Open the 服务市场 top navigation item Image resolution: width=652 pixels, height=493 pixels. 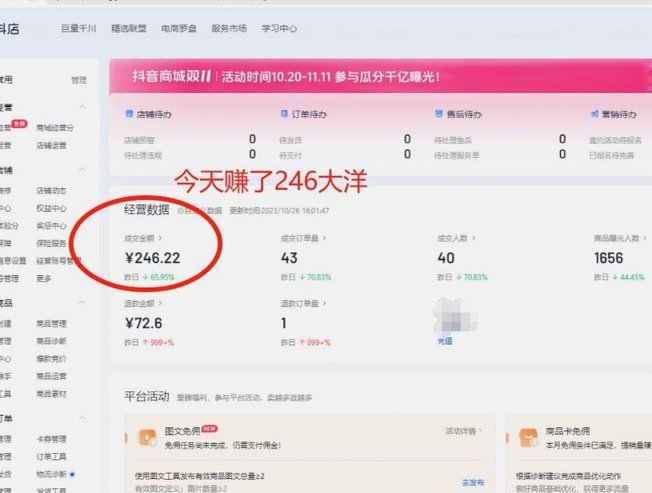(229, 28)
